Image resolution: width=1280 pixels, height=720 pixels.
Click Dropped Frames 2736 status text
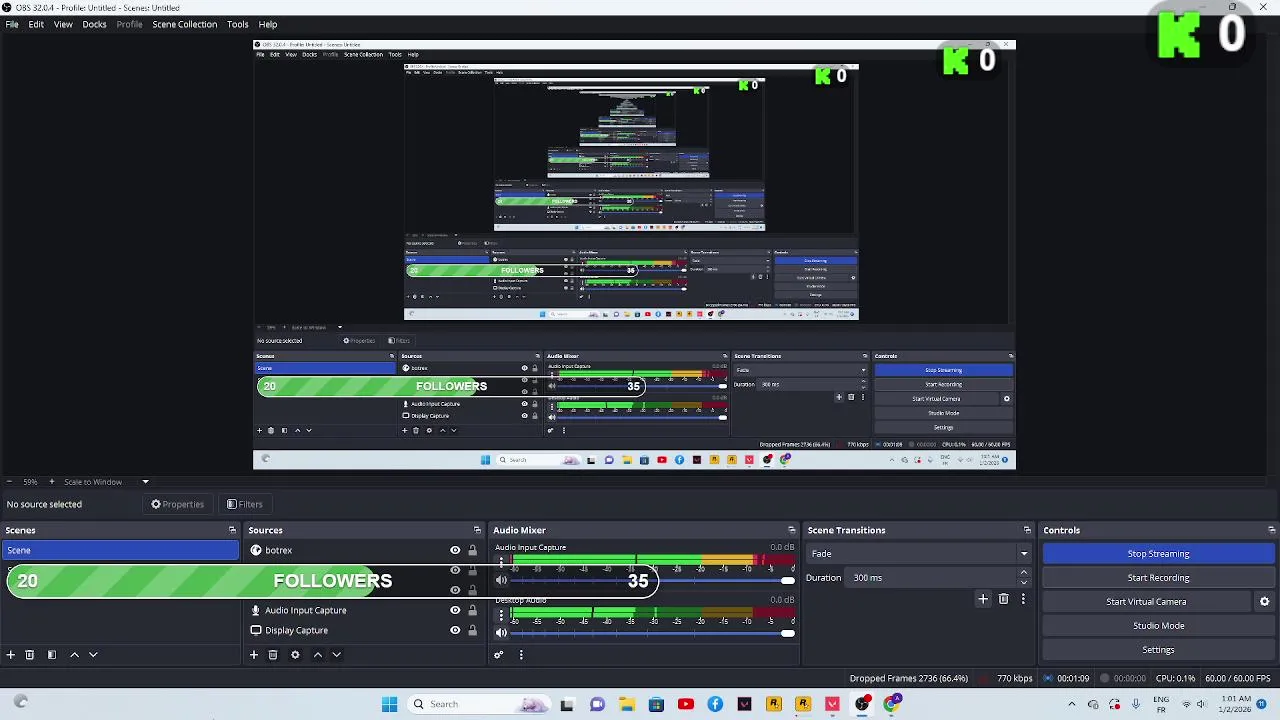point(908,679)
